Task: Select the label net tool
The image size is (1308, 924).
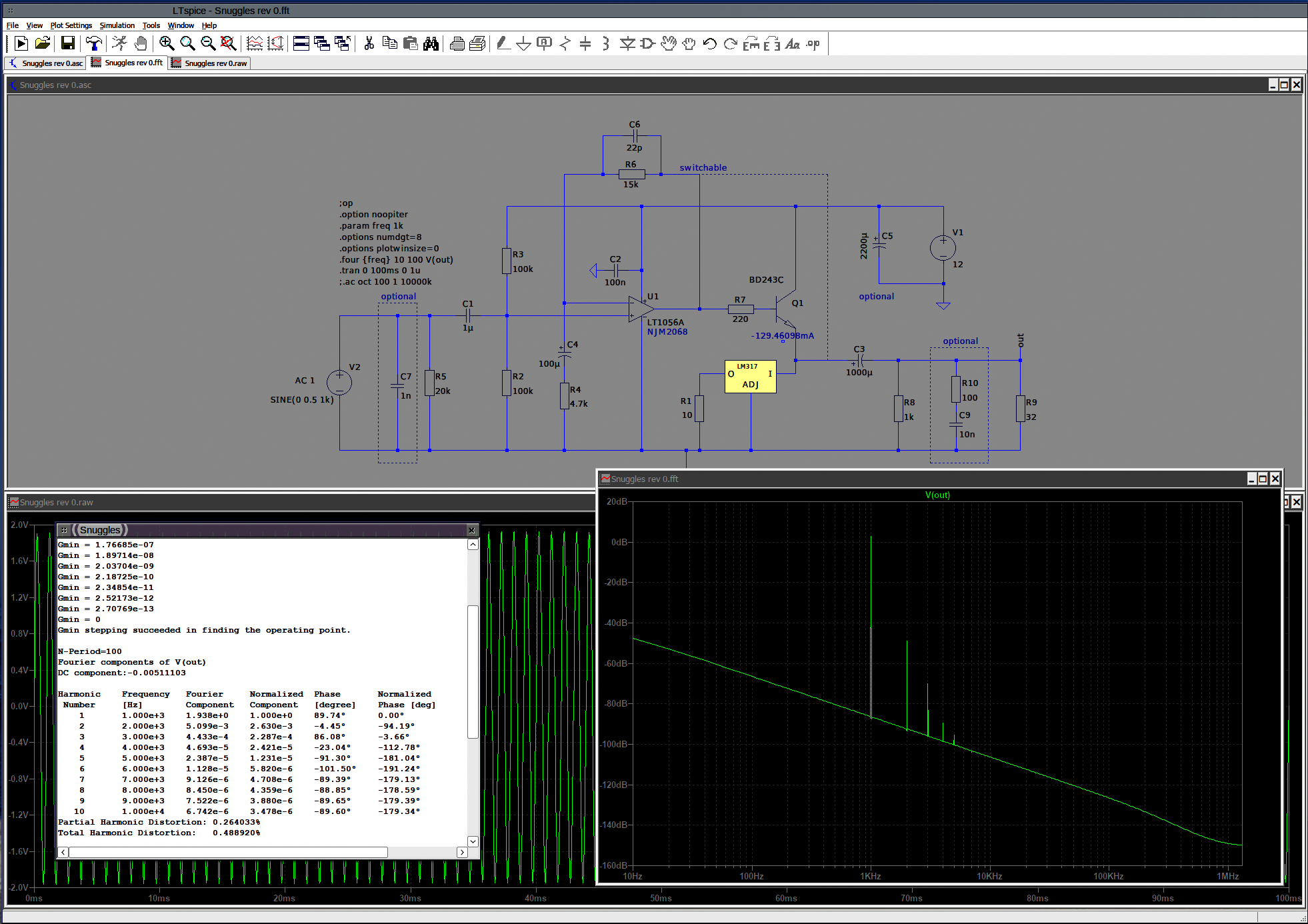Action: tap(545, 44)
